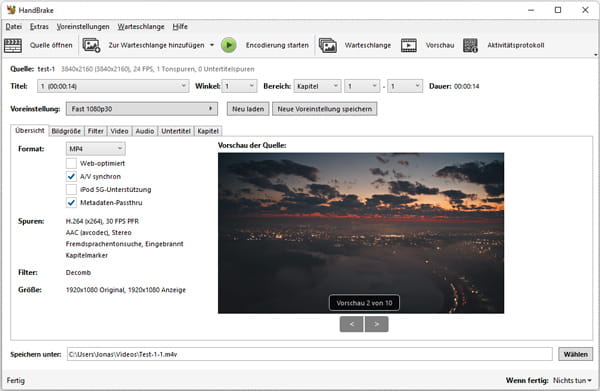The image size is (600, 391).
Task: Click the Wählen button
Action: (x=576, y=354)
